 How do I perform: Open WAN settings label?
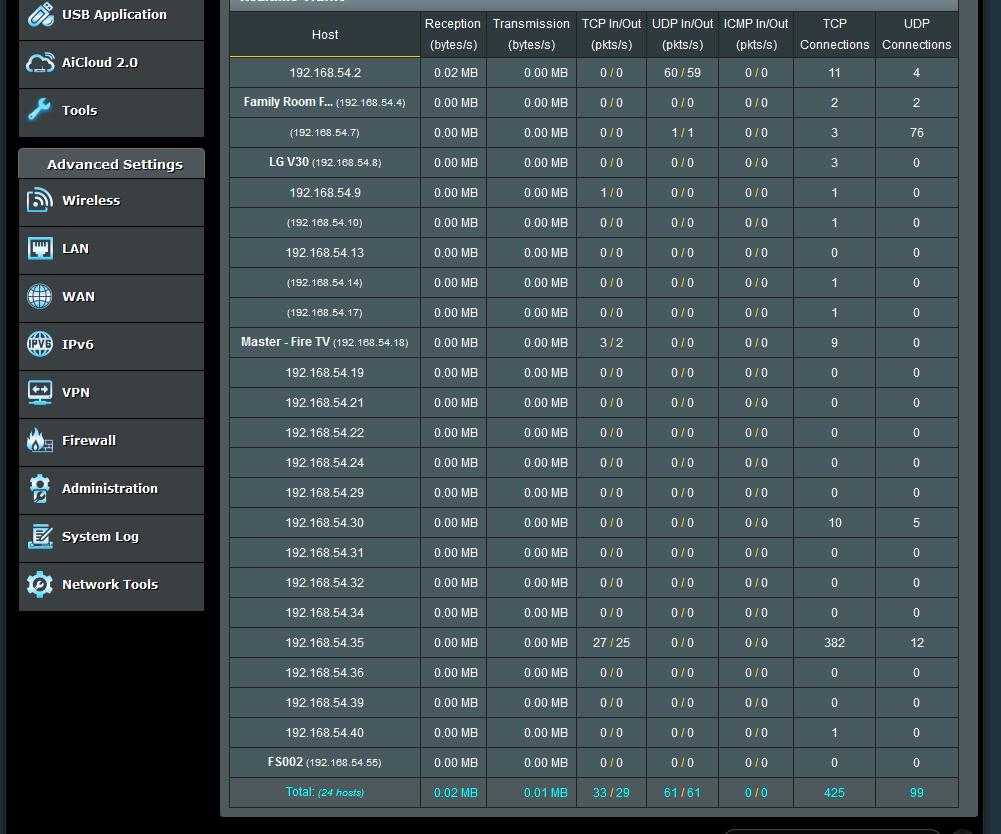(79, 296)
